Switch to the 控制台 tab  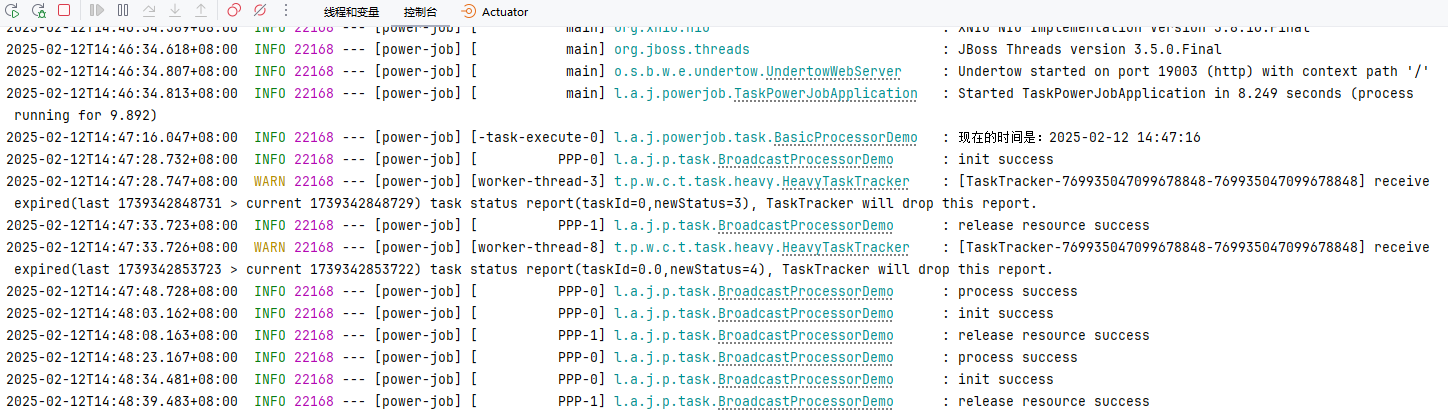click(x=420, y=12)
